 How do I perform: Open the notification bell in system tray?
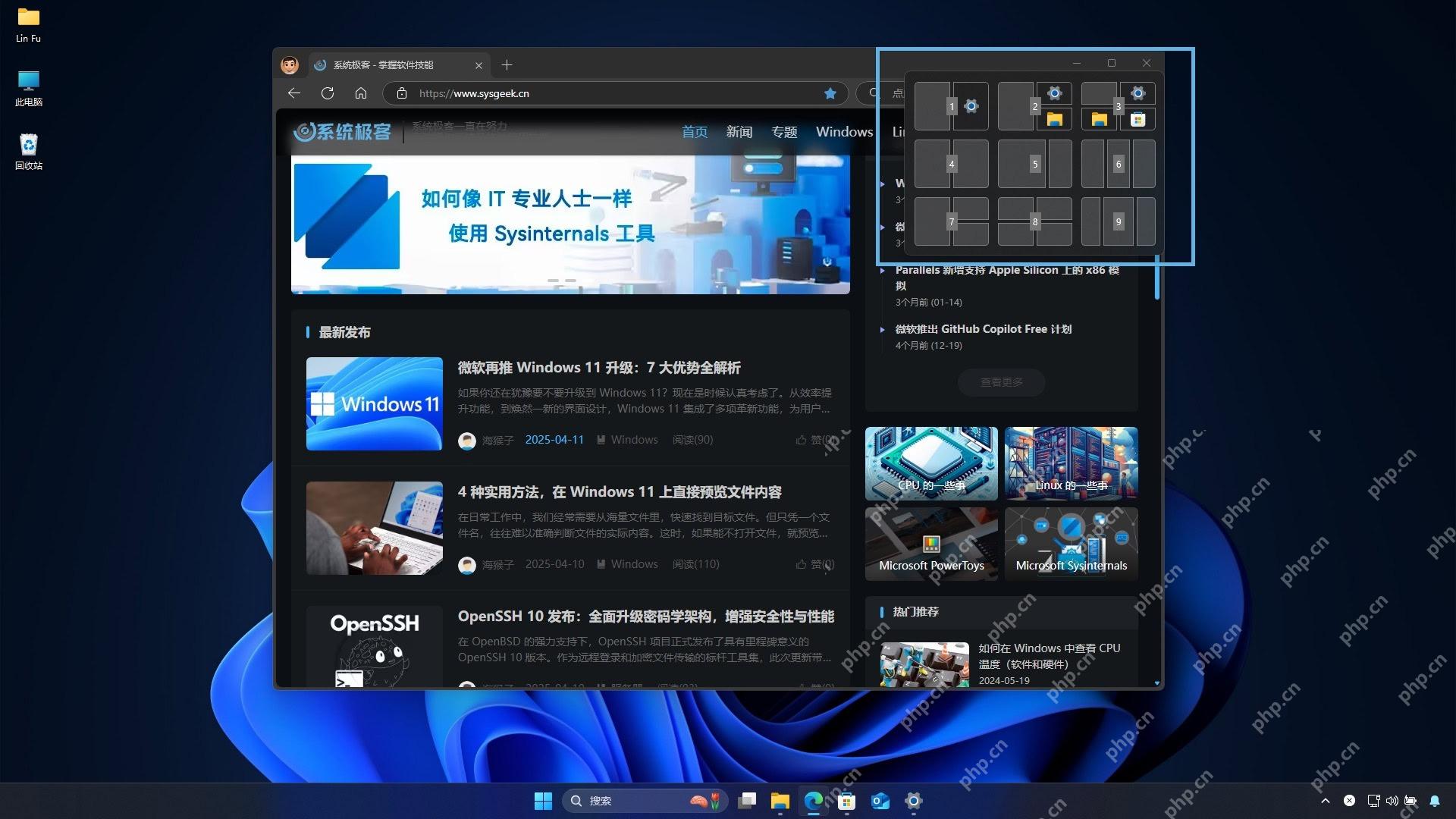(1435, 801)
